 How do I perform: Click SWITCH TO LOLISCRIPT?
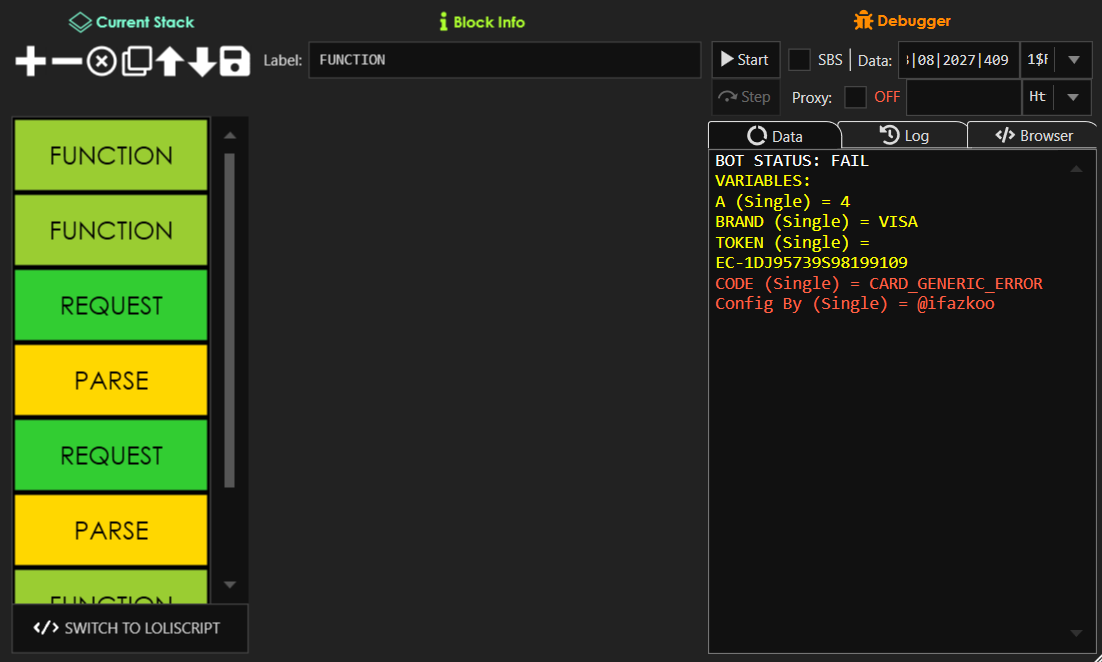click(x=129, y=628)
